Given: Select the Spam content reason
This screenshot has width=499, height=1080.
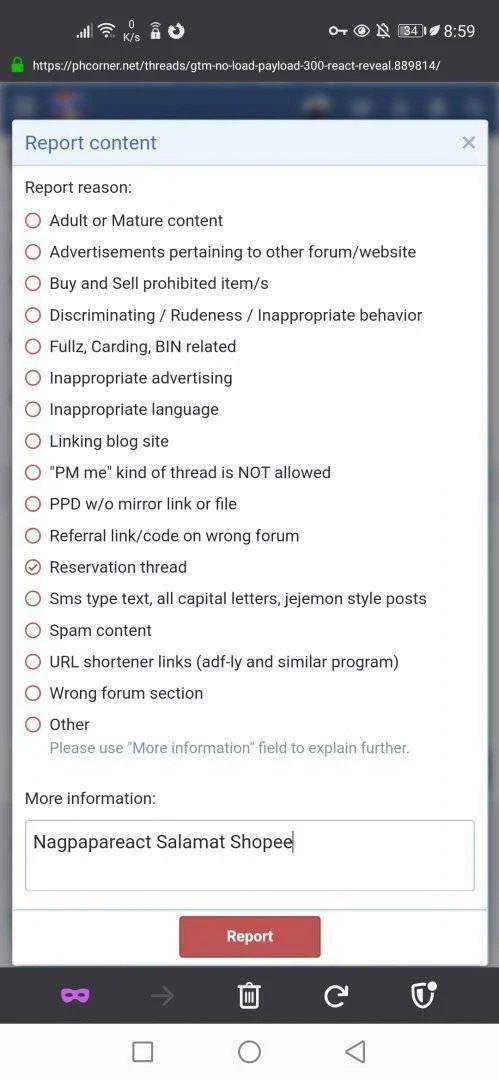Looking at the screenshot, I should tap(88, 630).
